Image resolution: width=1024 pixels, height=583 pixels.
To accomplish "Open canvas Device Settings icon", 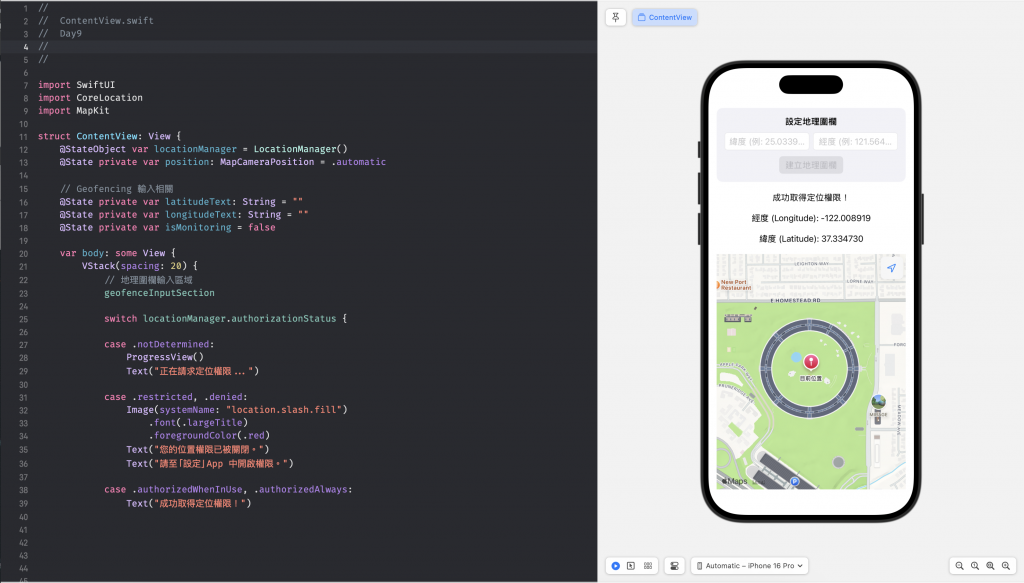I will (x=675, y=566).
